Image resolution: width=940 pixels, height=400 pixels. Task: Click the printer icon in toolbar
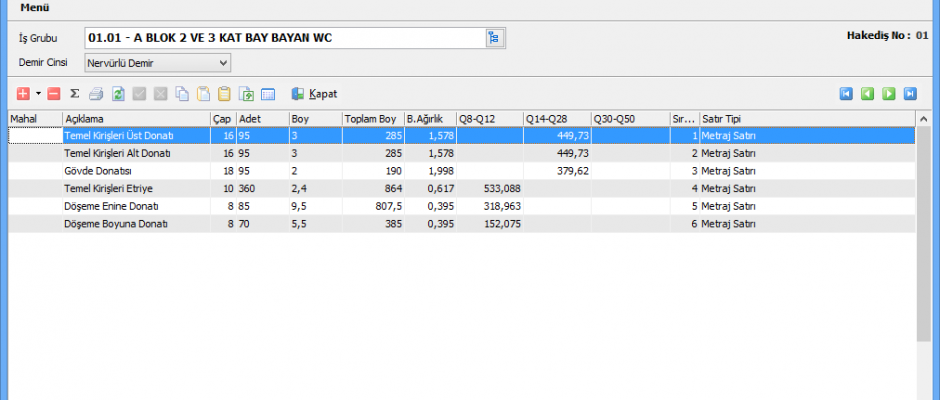[96, 94]
